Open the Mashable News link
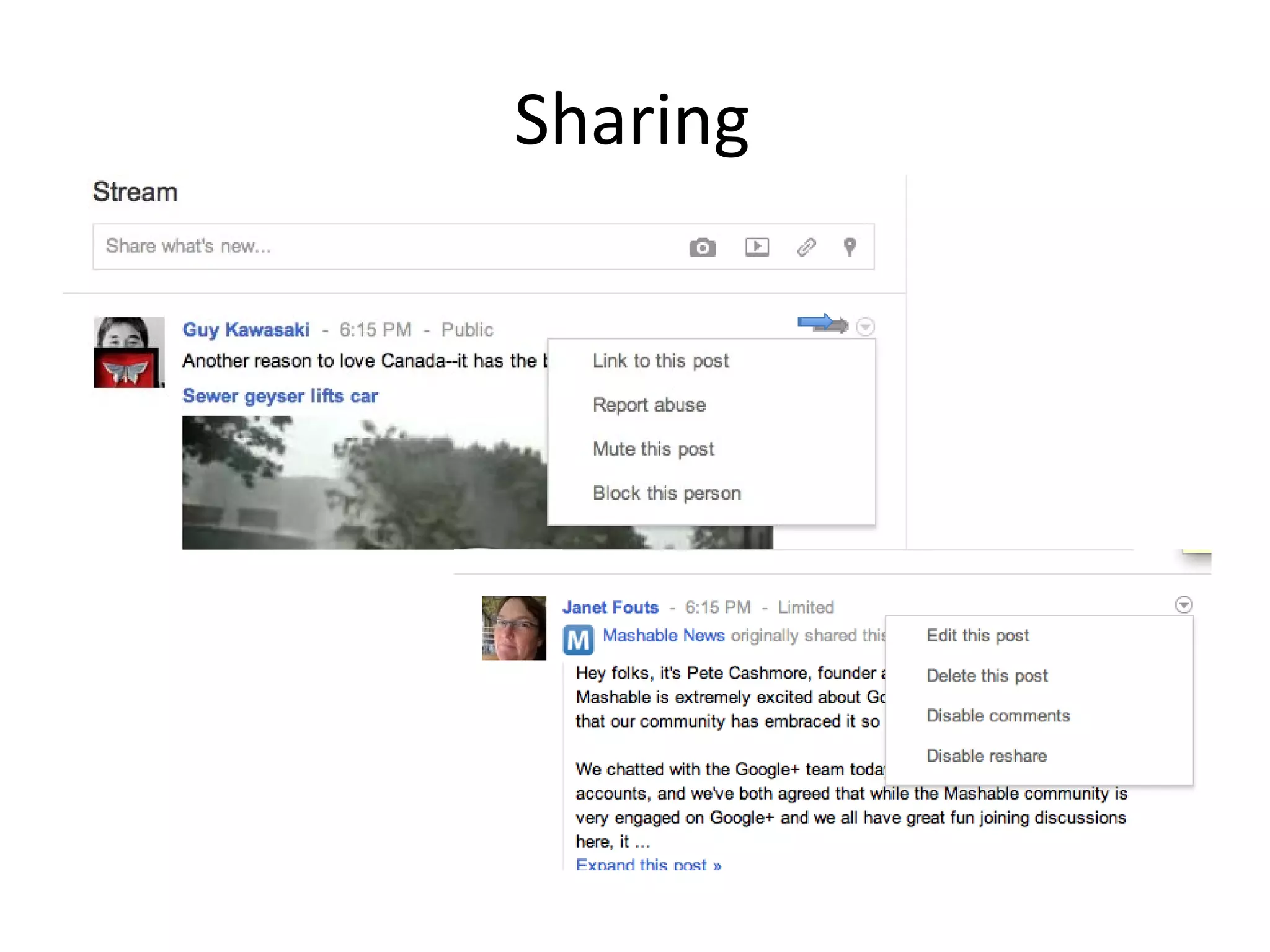Image resolution: width=1270 pixels, height=952 pixels. [664, 635]
